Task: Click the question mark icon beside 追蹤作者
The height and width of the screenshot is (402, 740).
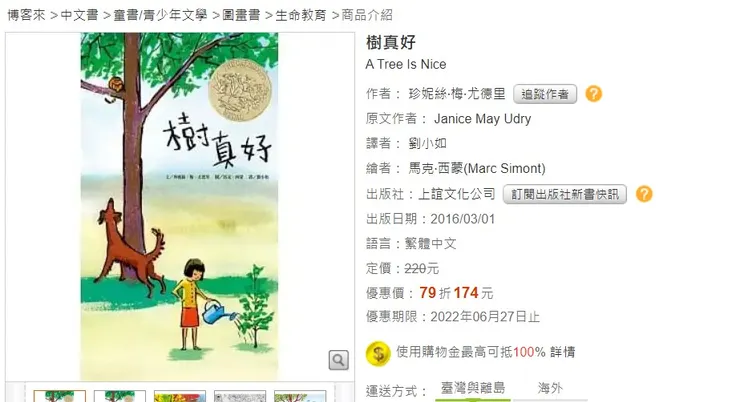Action: 593,94
